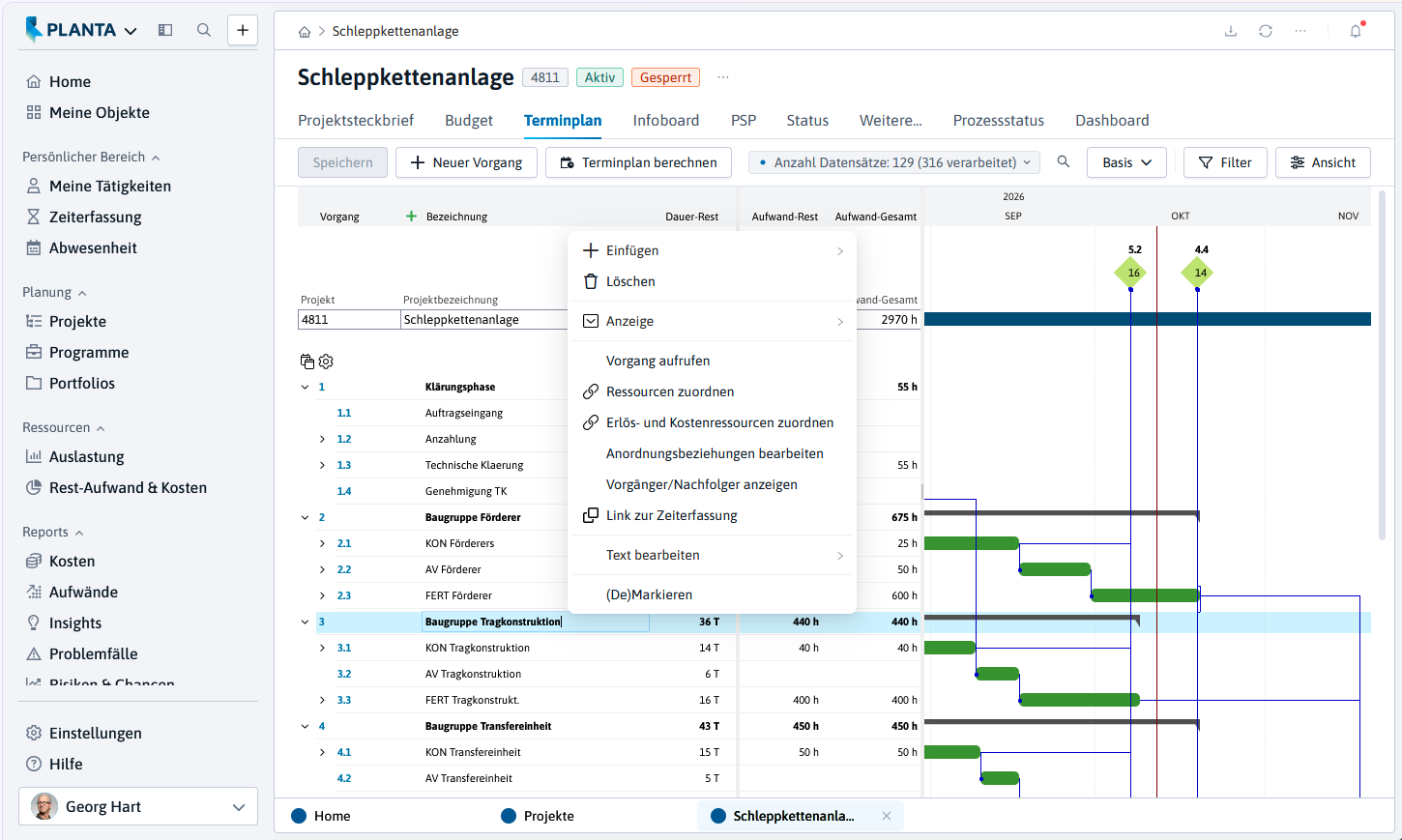Select Ressourcen zuordnen in context menu
This screenshot has height=840, width=1402.
point(670,391)
